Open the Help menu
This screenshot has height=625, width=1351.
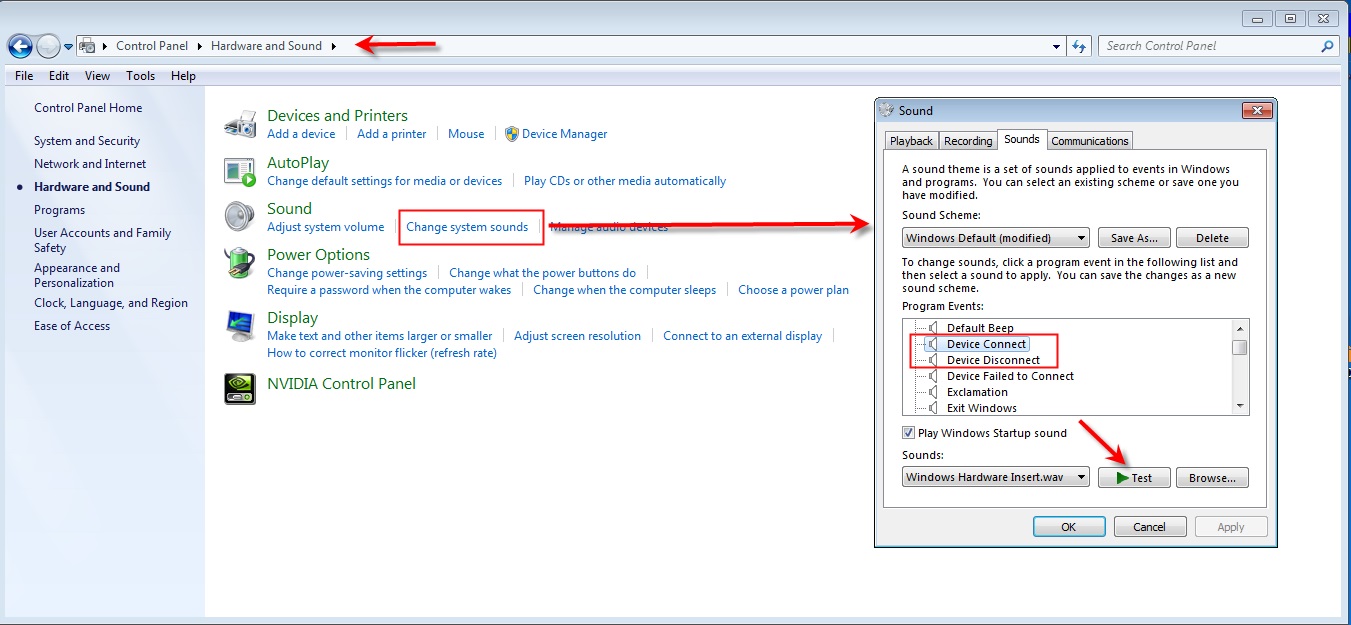pyautogui.click(x=183, y=76)
